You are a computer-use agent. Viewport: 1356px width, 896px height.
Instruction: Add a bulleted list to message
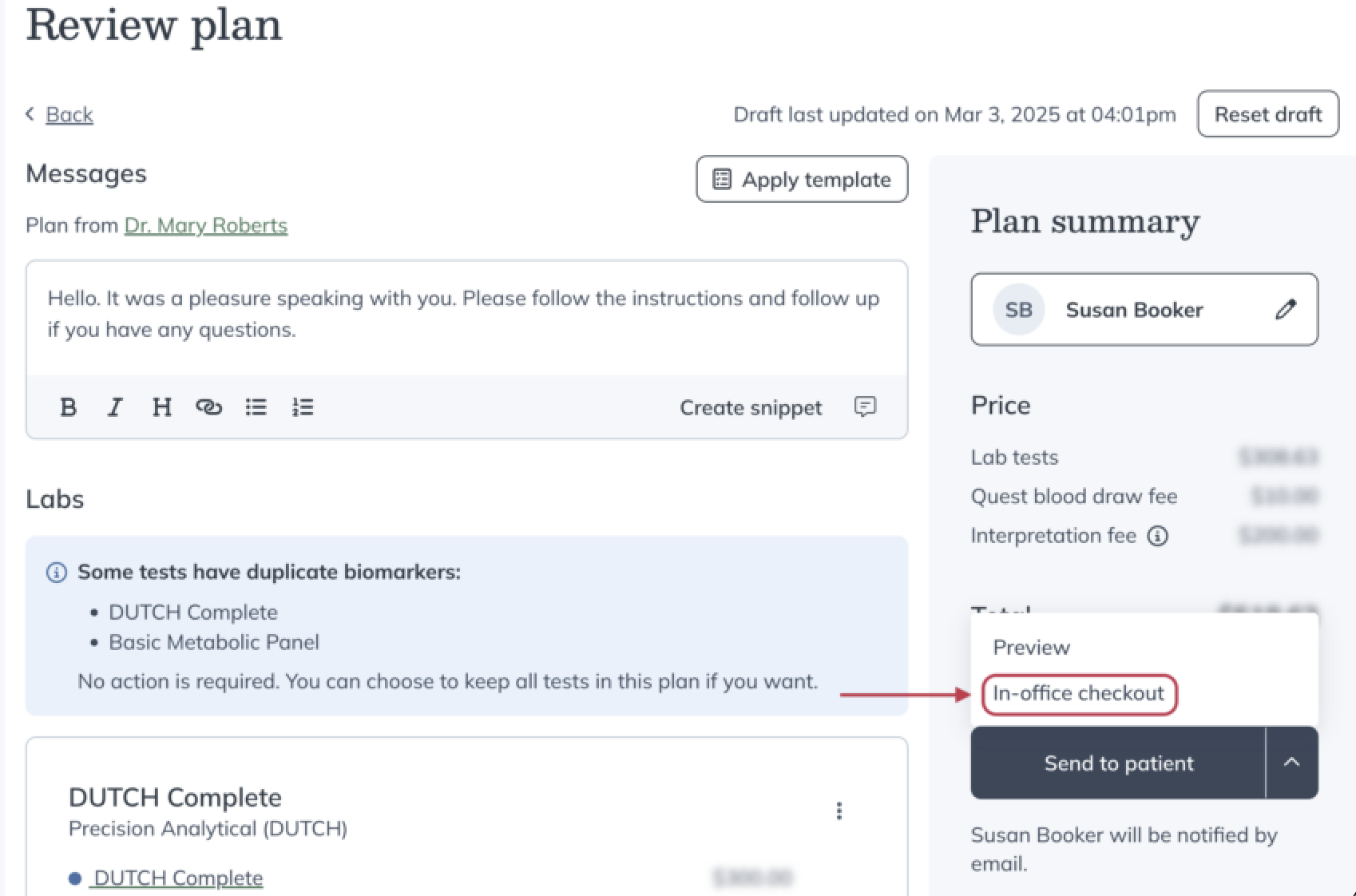click(x=256, y=407)
